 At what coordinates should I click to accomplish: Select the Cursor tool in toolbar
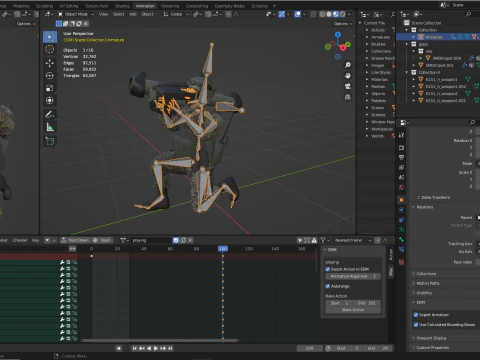coord(50,49)
